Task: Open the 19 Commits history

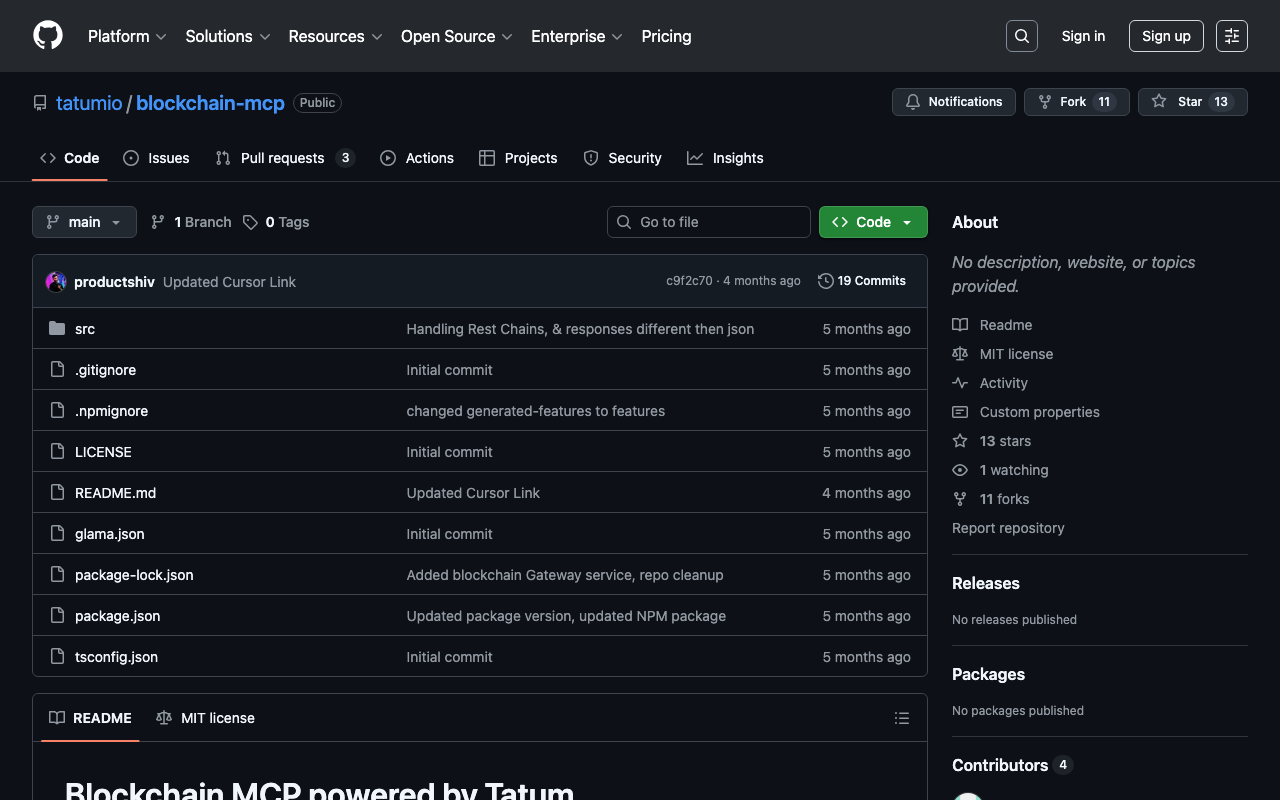Action: (861, 281)
